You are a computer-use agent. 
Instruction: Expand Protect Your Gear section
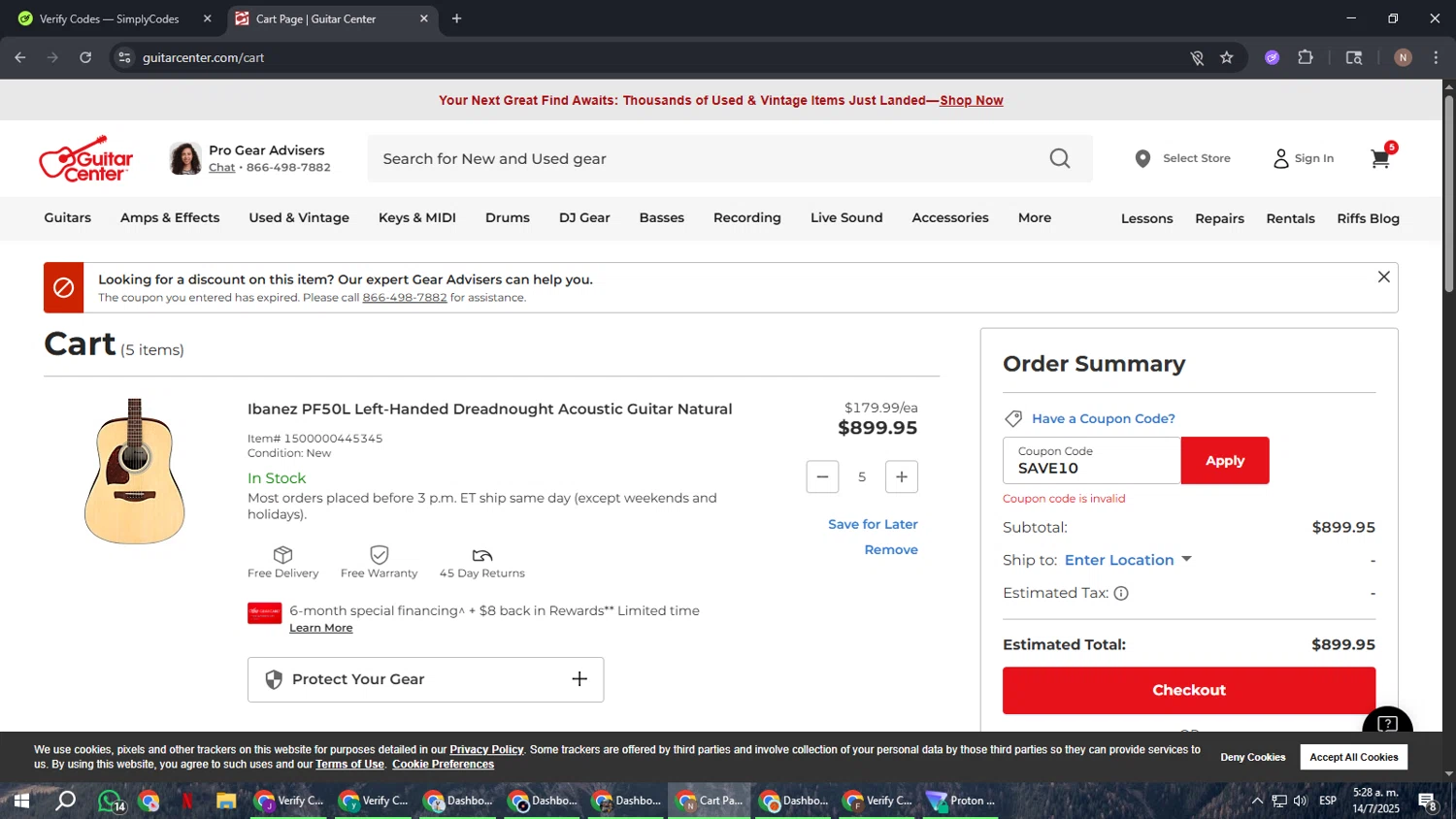[425, 679]
